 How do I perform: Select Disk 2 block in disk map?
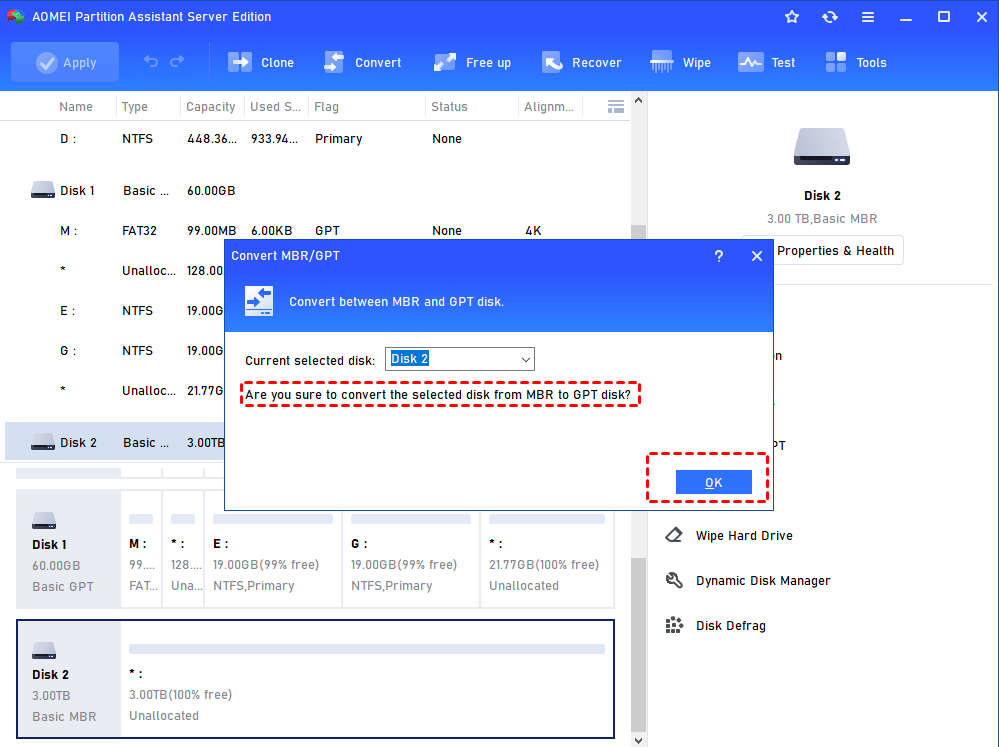coord(69,679)
